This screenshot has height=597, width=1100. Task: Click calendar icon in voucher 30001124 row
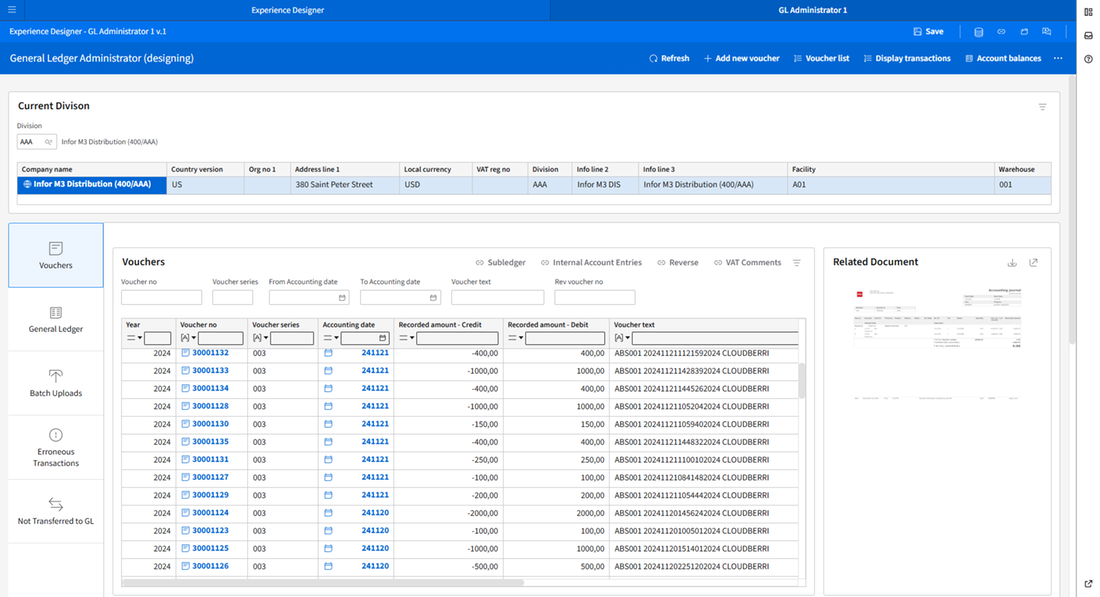point(328,513)
